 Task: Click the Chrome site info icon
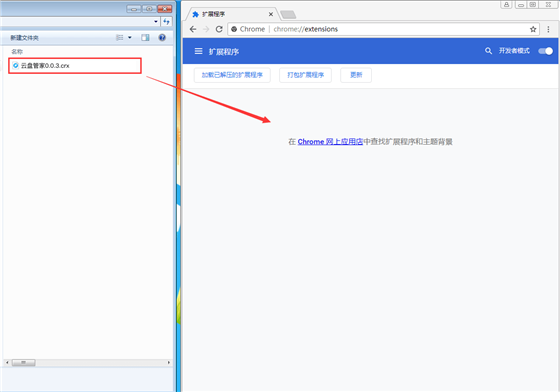pos(234,29)
